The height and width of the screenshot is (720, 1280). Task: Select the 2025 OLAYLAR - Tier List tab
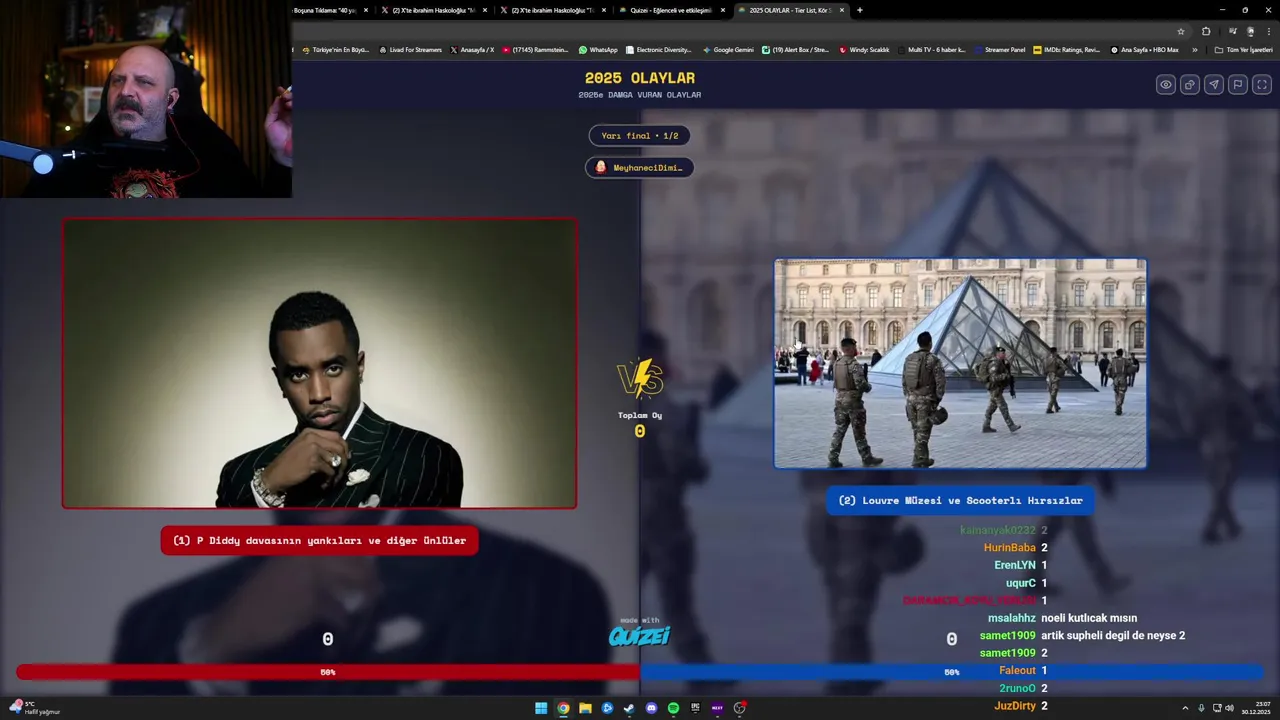(x=790, y=10)
